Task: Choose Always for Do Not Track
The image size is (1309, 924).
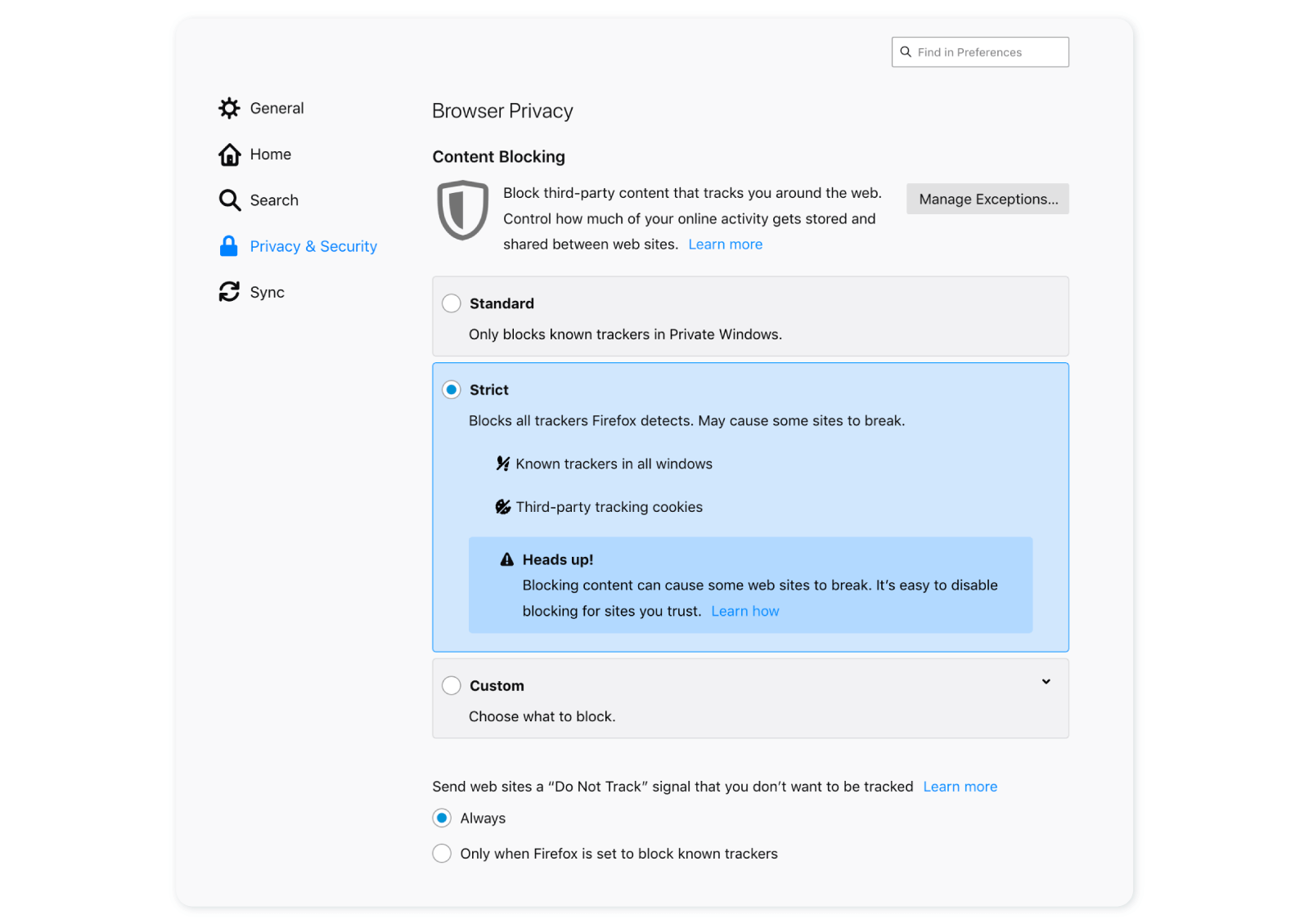Action: pyautogui.click(x=442, y=818)
